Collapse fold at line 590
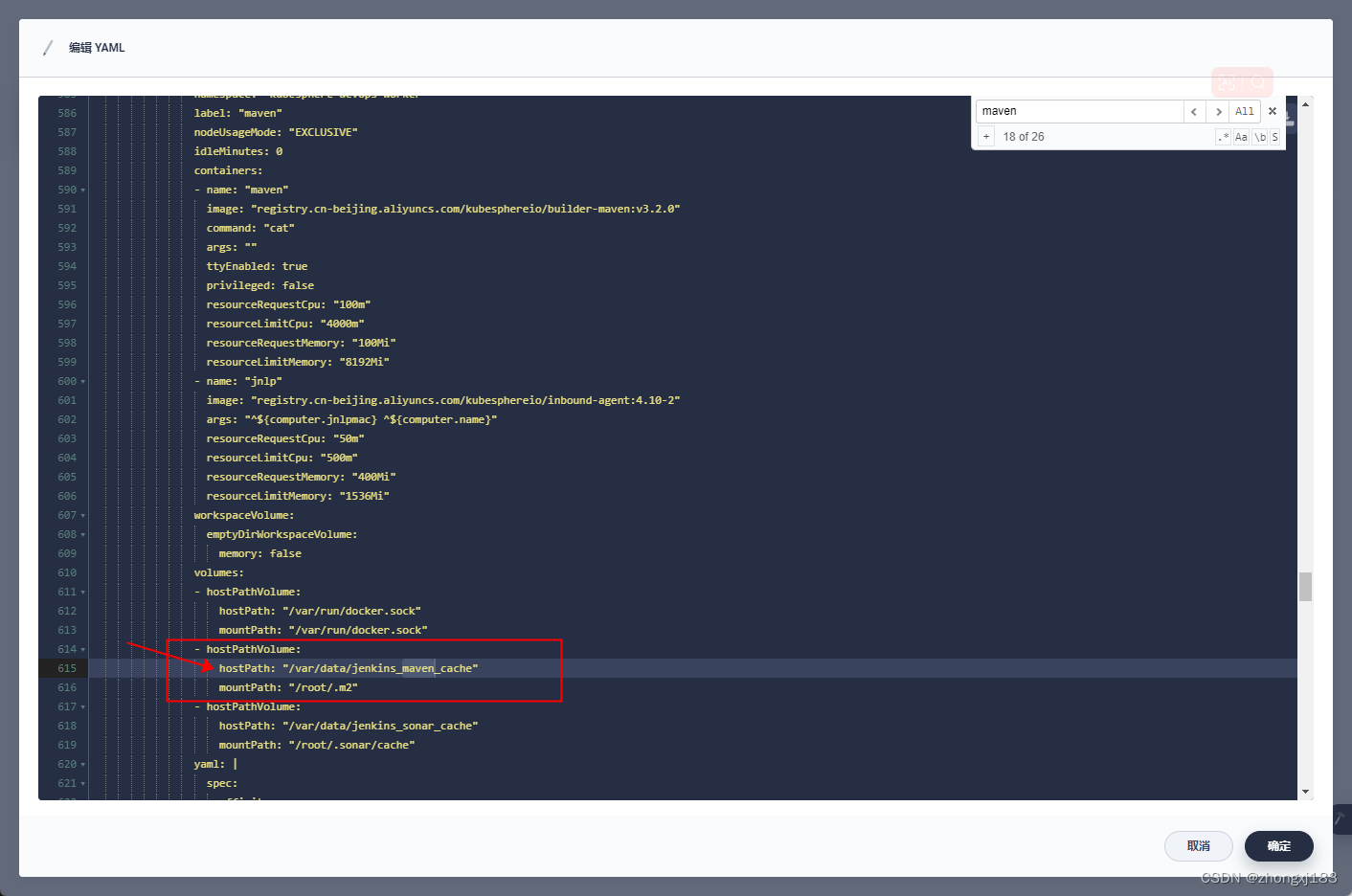The height and width of the screenshot is (896, 1352). tap(83, 190)
